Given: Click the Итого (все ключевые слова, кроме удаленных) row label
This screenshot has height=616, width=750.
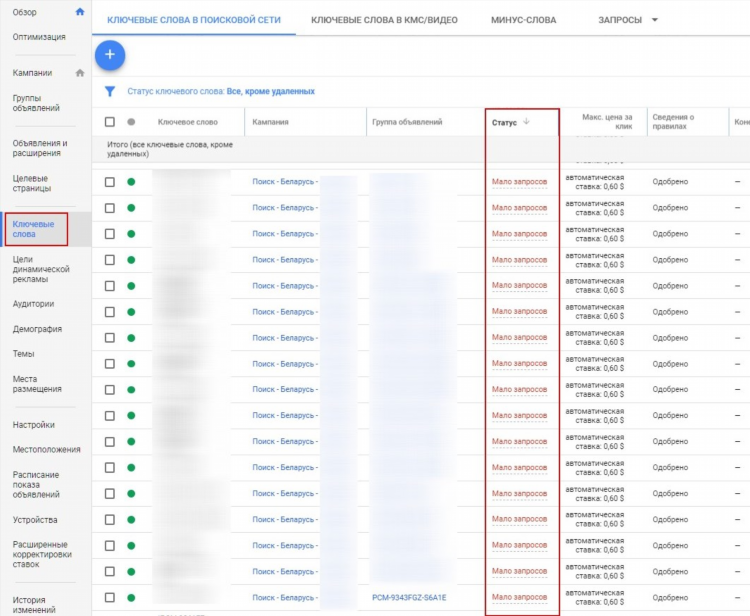Looking at the screenshot, I should pos(170,149).
